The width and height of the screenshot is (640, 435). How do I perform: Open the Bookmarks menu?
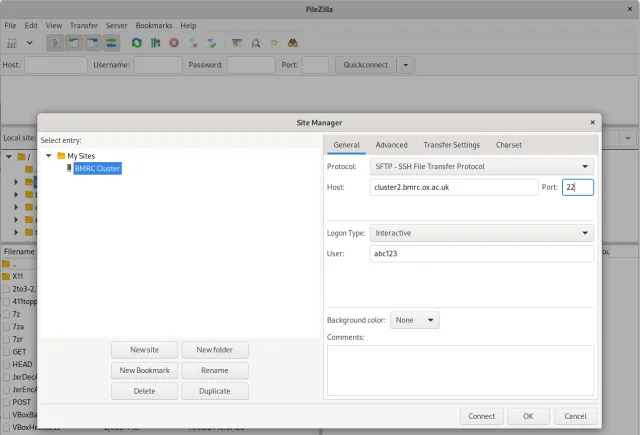(154, 25)
